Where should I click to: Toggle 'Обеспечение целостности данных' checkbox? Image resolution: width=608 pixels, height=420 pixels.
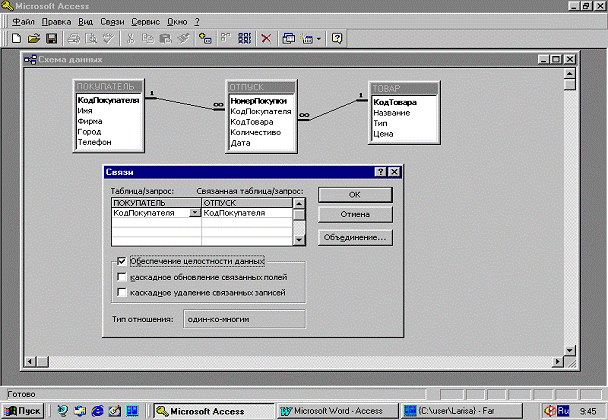pyautogui.click(x=122, y=262)
